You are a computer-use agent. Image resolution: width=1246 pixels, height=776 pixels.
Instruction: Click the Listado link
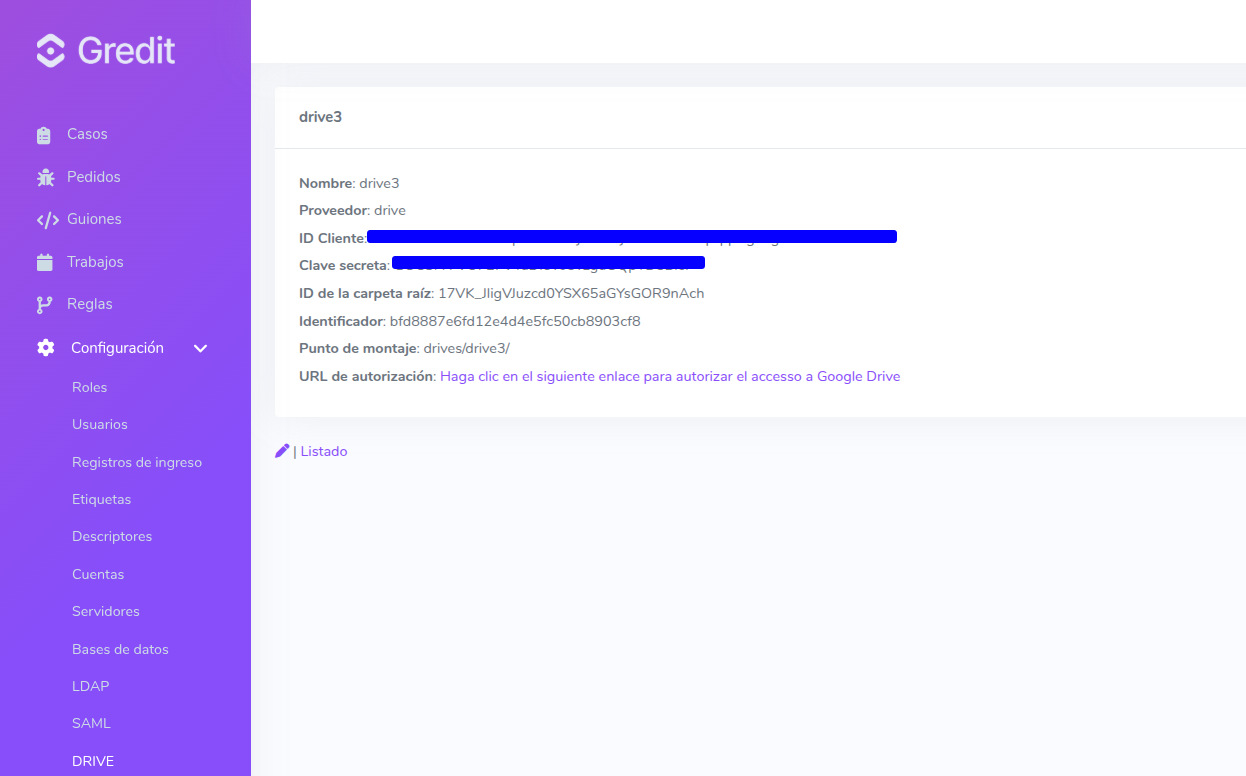point(324,451)
